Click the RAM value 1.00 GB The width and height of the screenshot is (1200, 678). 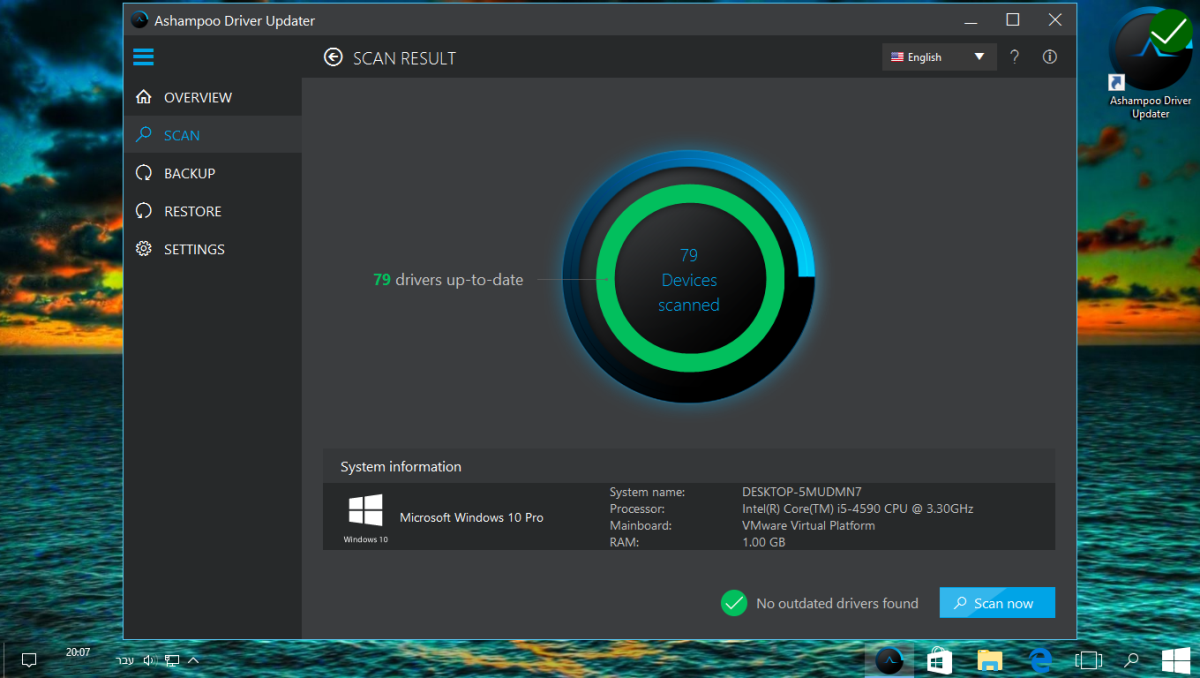(x=764, y=542)
